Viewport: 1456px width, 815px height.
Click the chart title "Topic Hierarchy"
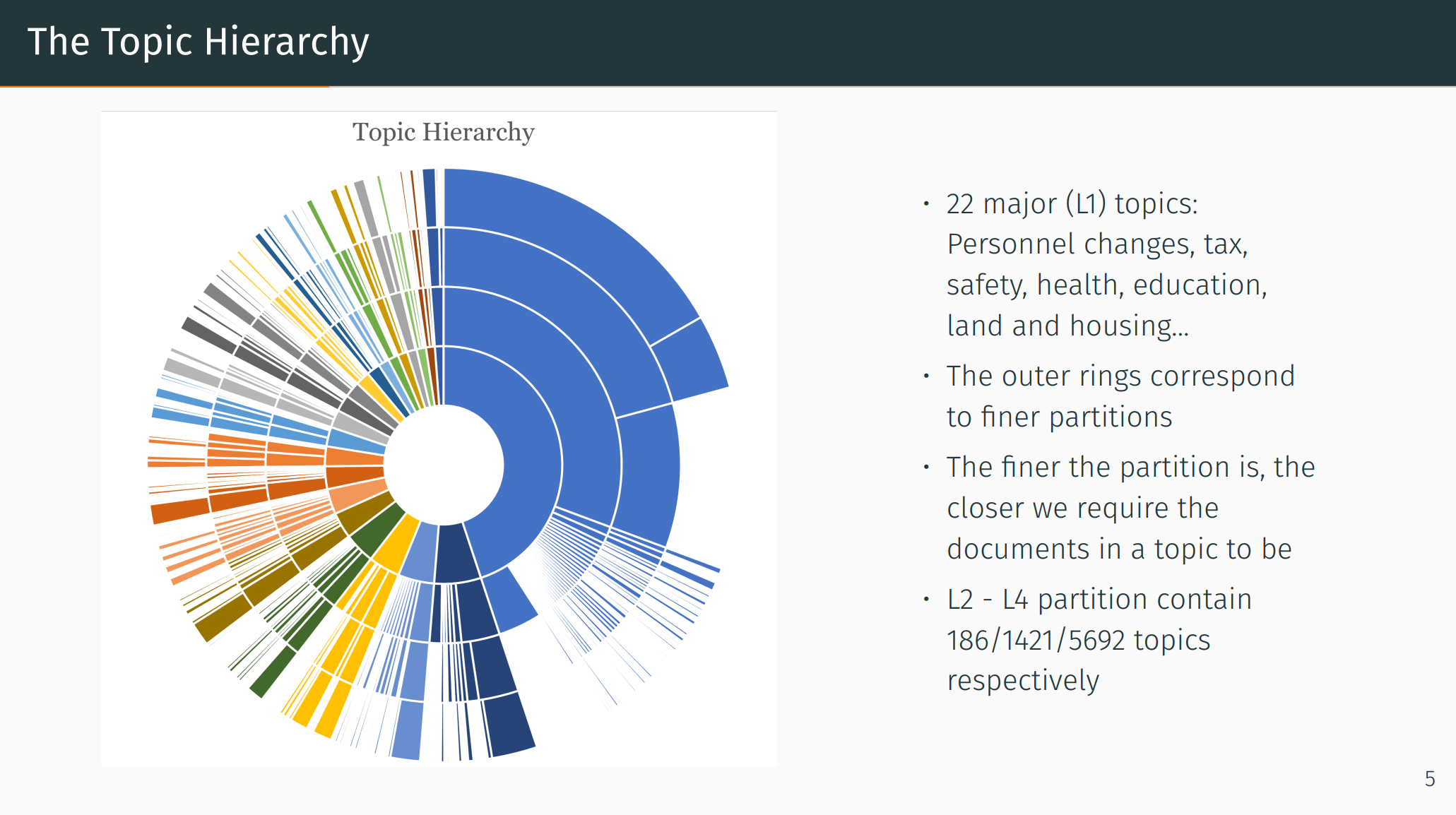pyautogui.click(x=444, y=132)
